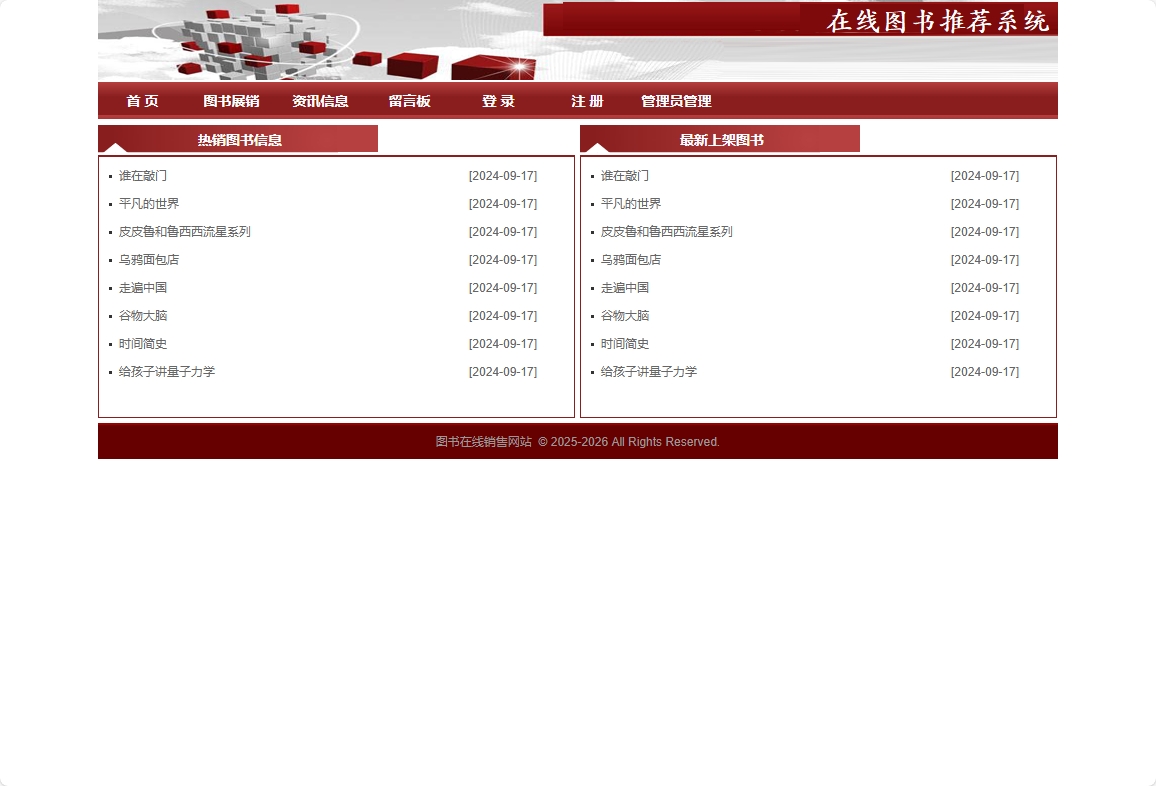Image resolution: width=1156 pixels, height=786 pixels.
Task: Open the 资讯信息 navigation menu item
Action: [320, 100]
